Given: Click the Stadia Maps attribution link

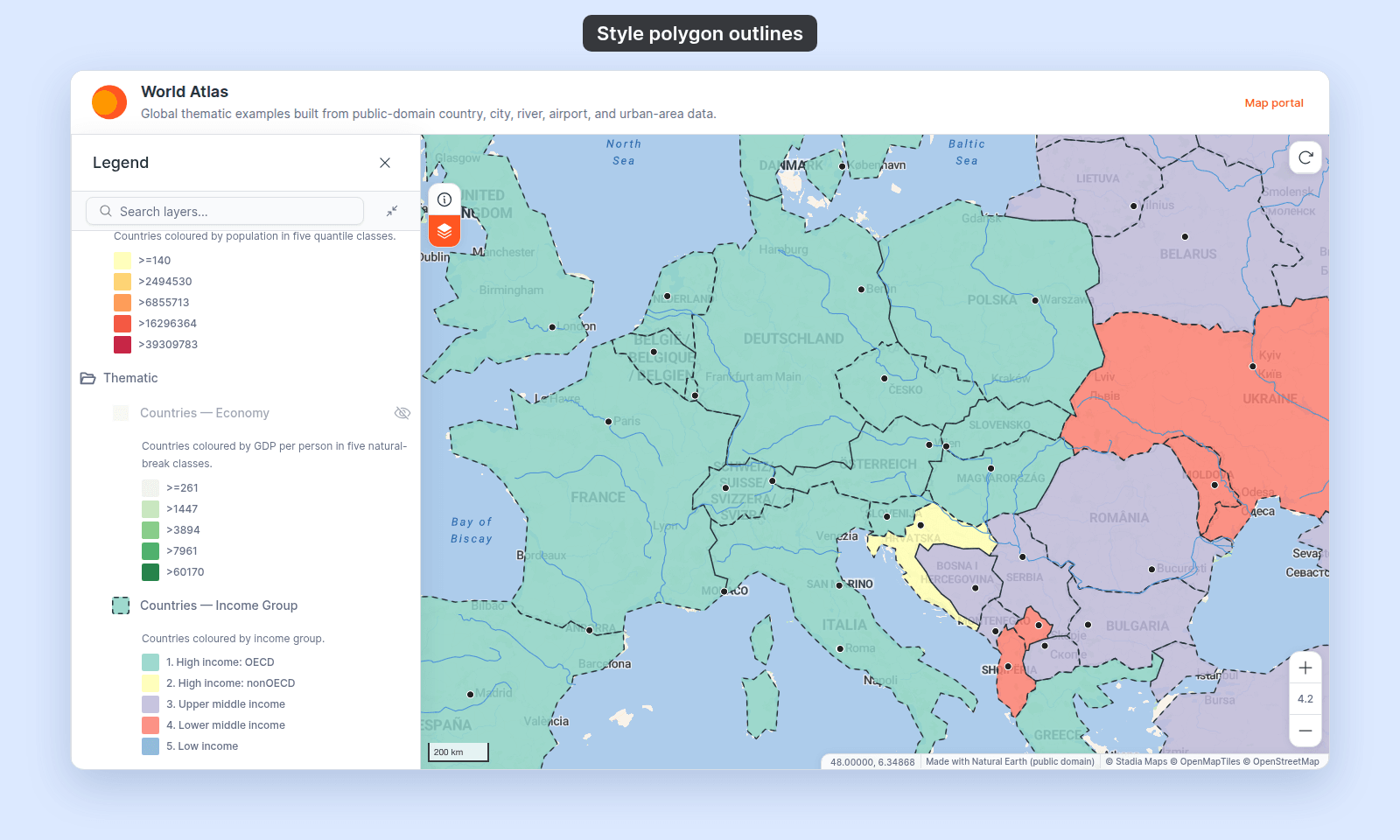Looking at the screenshot, I should click(1137, 762).
